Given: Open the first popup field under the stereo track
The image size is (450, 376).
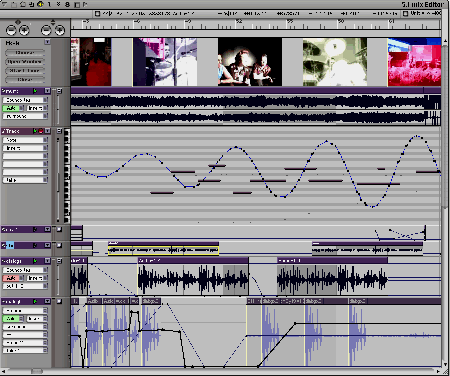Looking at the screenshot, I should coord(25,100).
